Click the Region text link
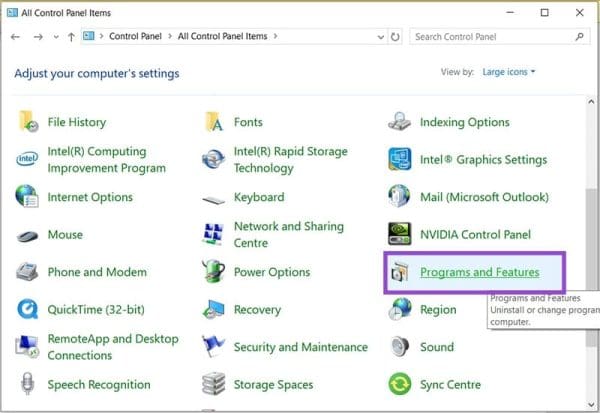The height and width of the screenshot is (413, 600). point(438,310)
